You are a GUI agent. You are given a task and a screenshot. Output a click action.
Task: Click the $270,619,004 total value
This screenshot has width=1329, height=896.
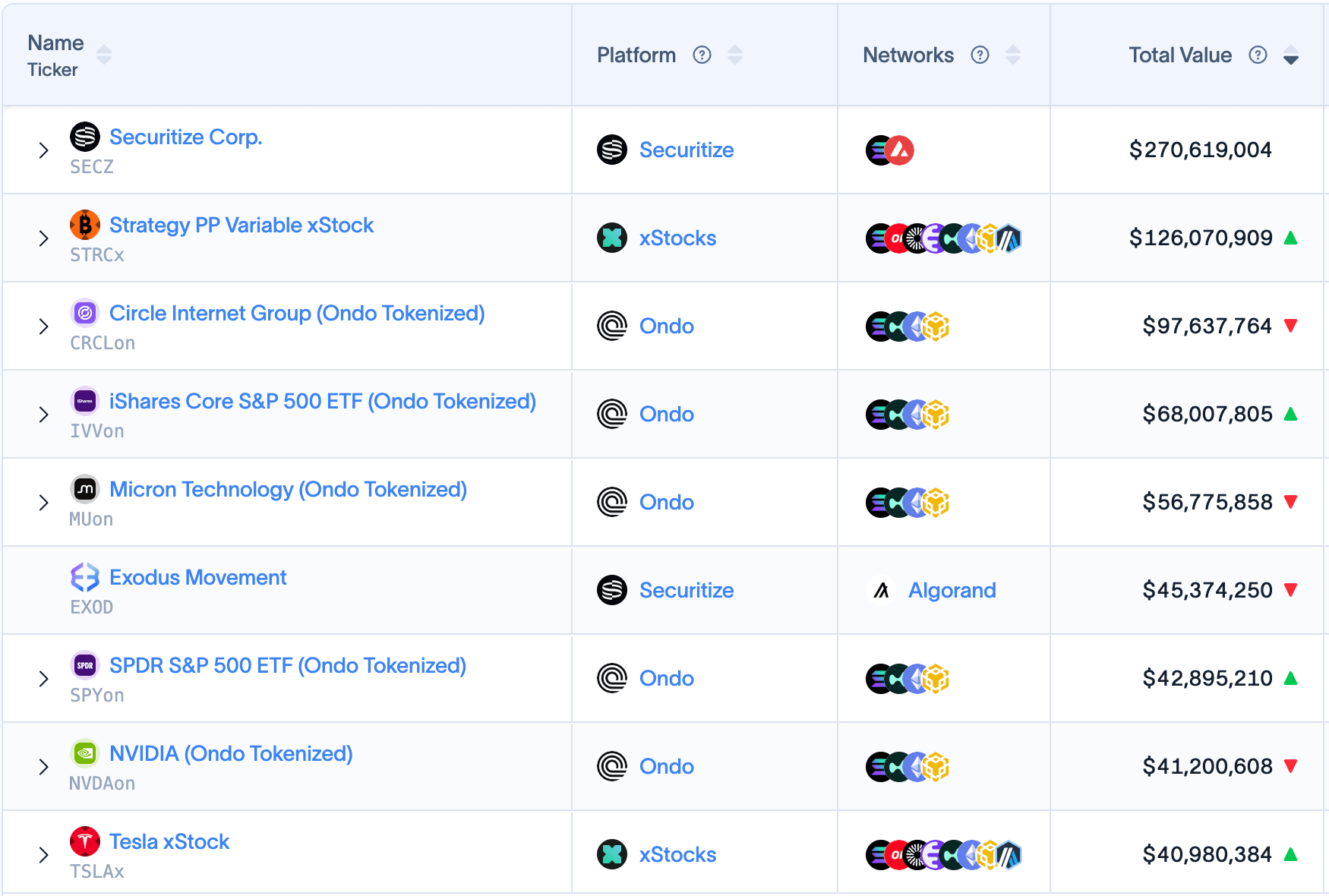(x=1201, y=150)
